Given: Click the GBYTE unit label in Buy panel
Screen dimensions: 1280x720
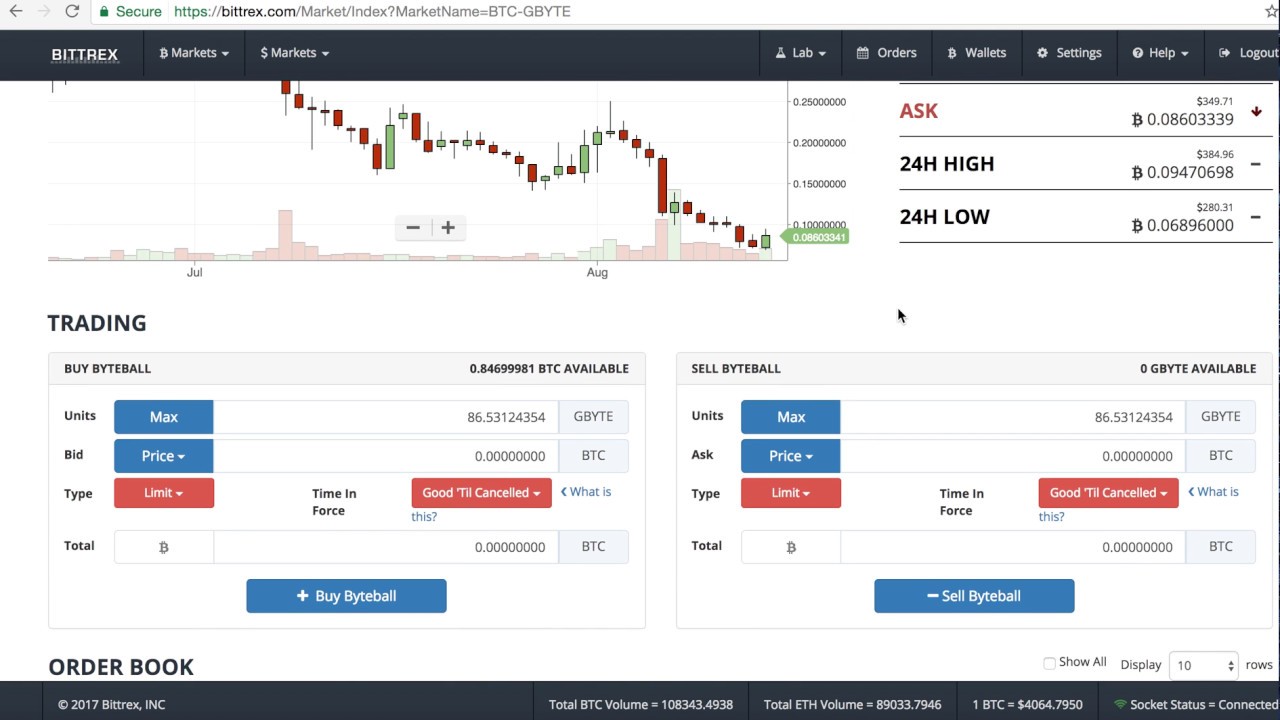Looking at the screenshot, I should point(593,417).
